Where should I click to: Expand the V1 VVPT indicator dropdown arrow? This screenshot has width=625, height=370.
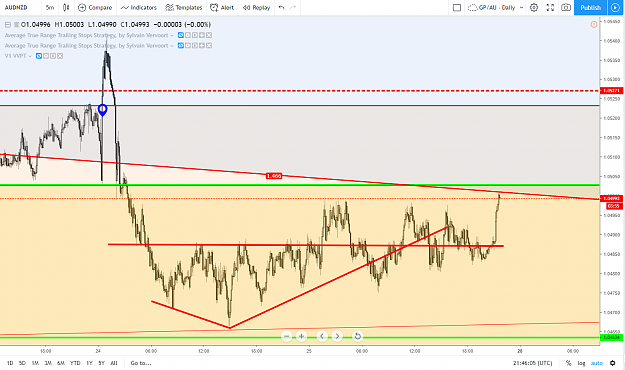(x=30, y=56)
